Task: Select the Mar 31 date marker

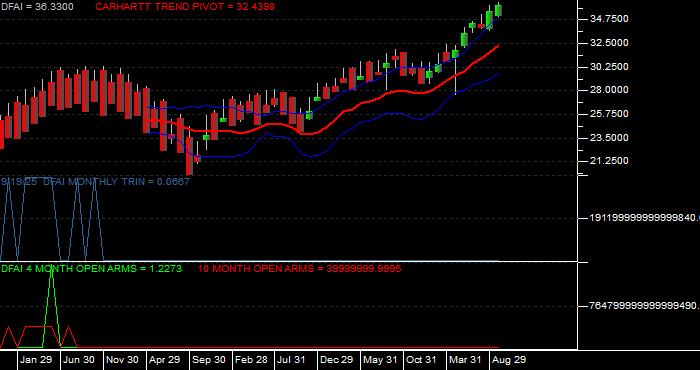Action: [x=465, y=360]
